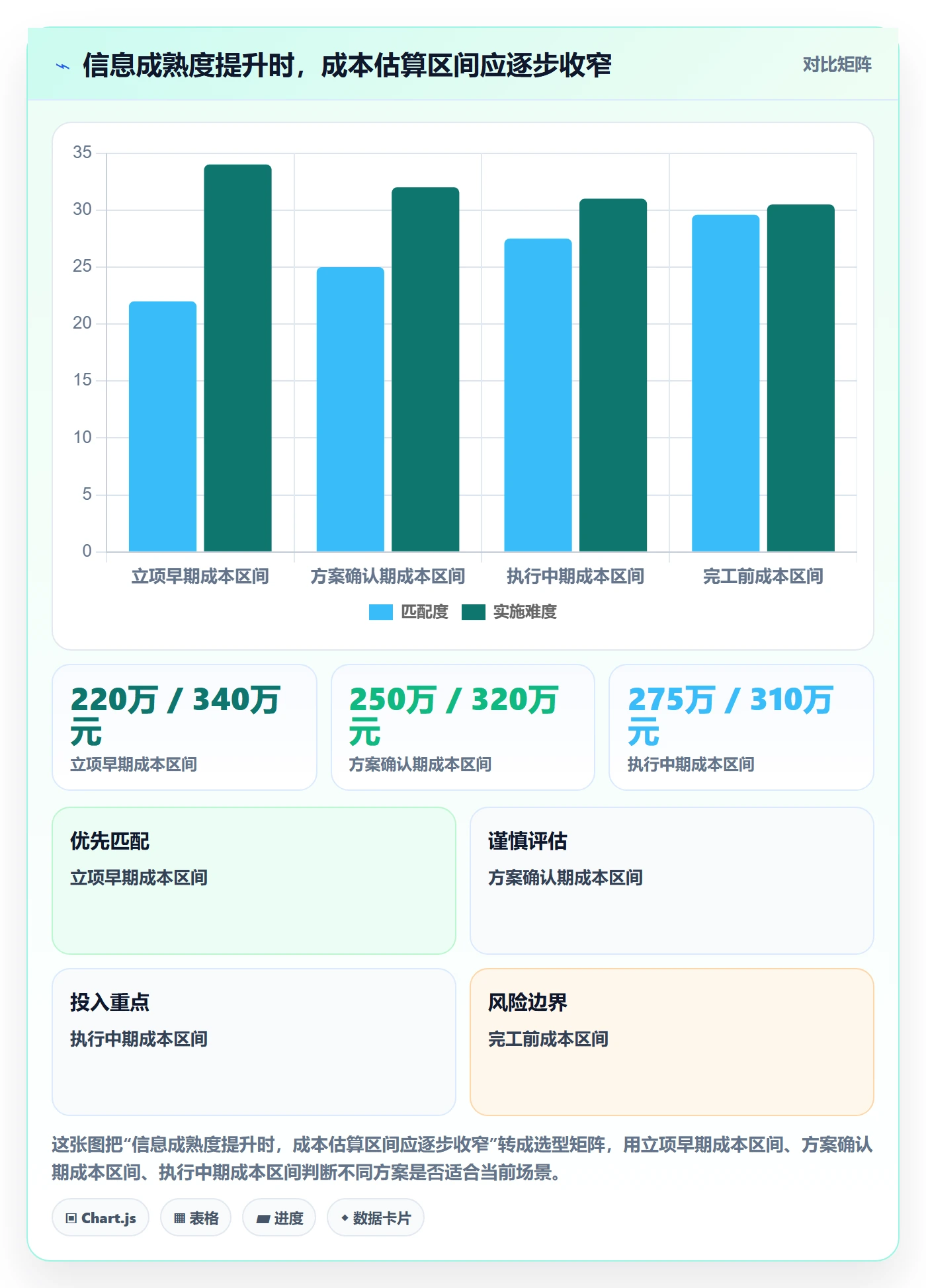Click the 方案确认期成本区间 x-axis label
Viewport: 926px width, 1288px height.
pos(388,577)
